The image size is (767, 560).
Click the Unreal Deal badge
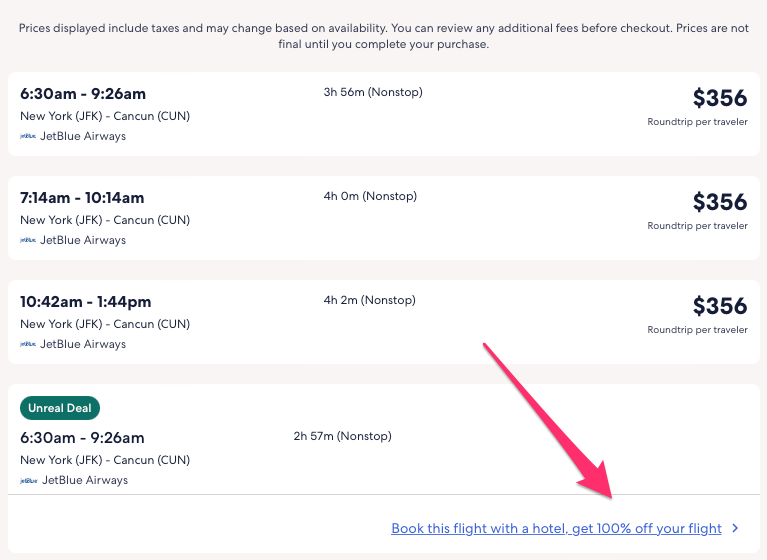pyautogui.click(x=60, y=408)
